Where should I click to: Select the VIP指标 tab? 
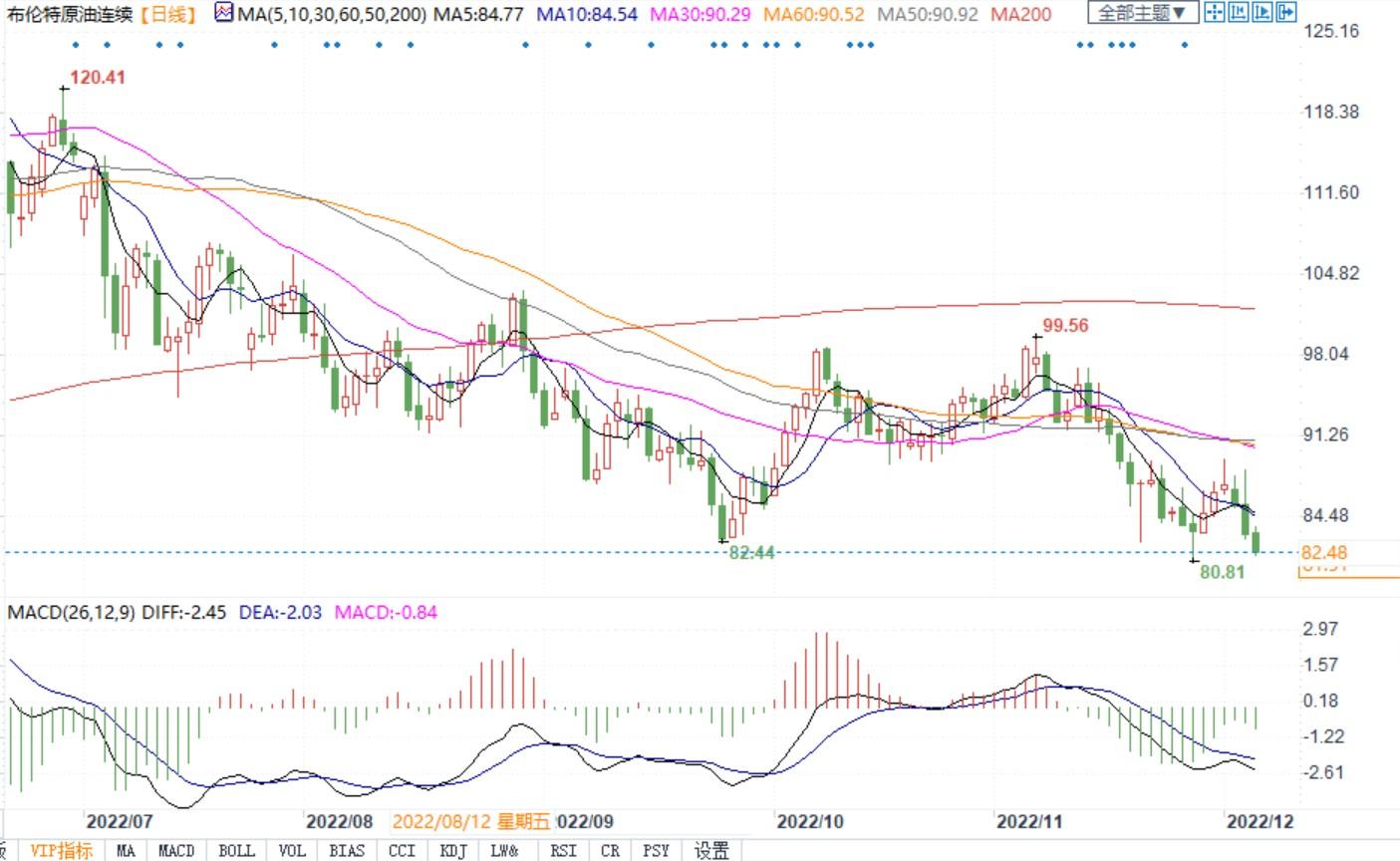pyautogui.click(x=61, y=850)
